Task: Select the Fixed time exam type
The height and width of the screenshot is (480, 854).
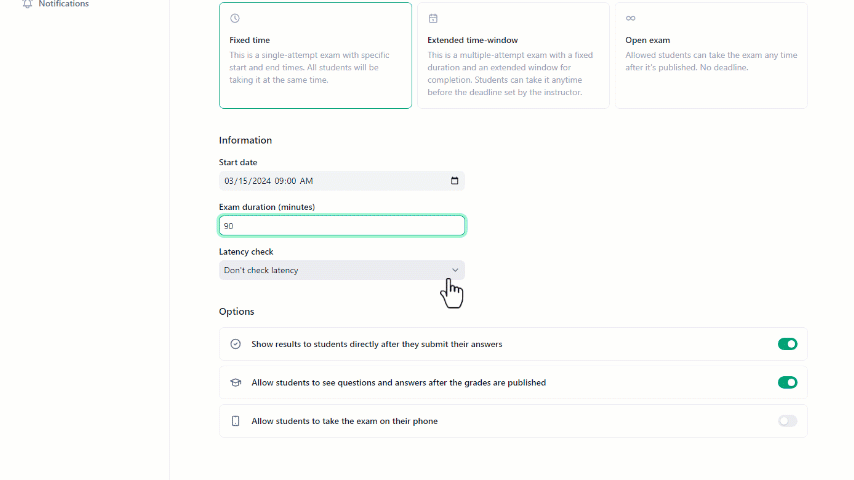Action: coord(315,56)
